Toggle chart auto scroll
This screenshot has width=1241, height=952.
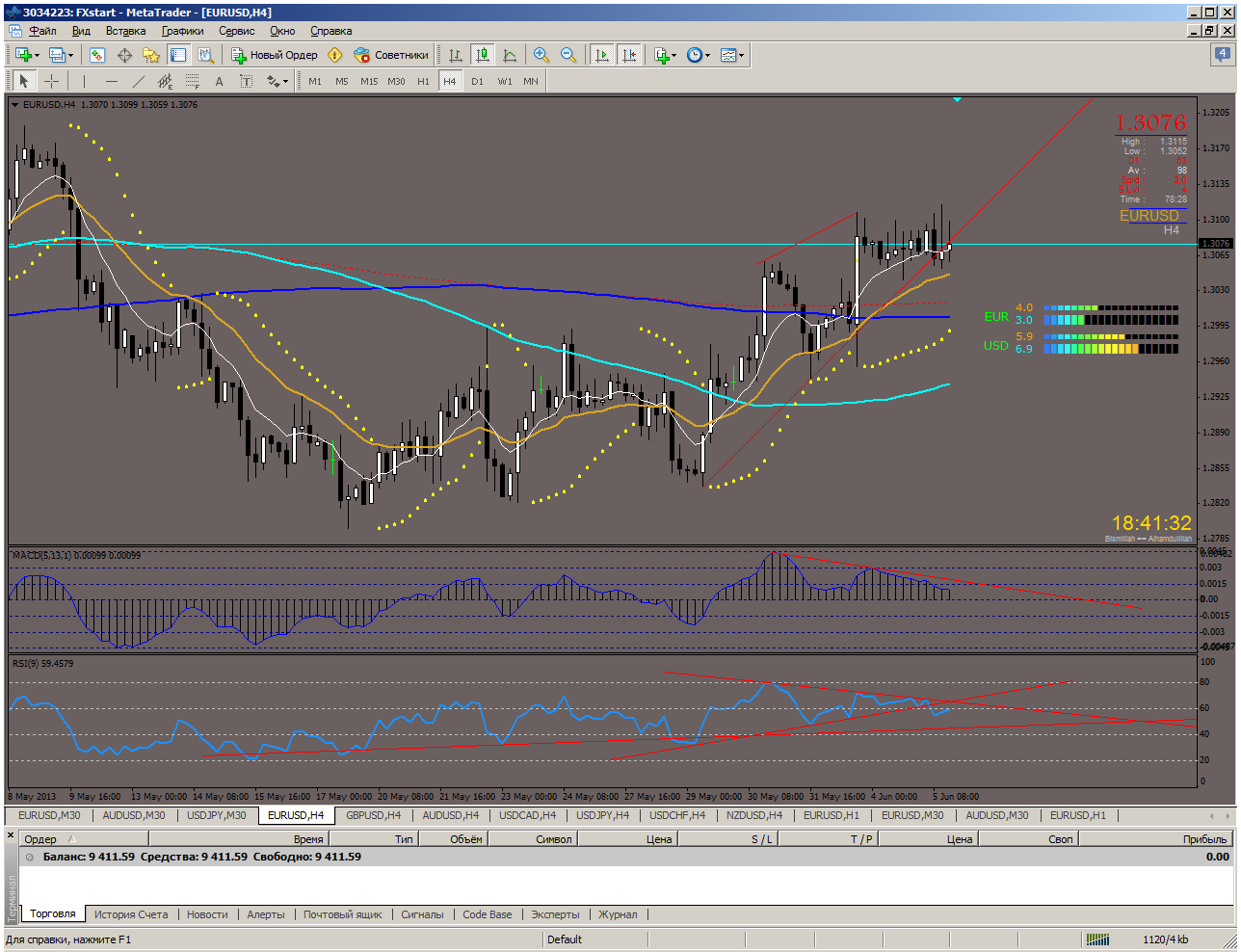tap(602, 55)
